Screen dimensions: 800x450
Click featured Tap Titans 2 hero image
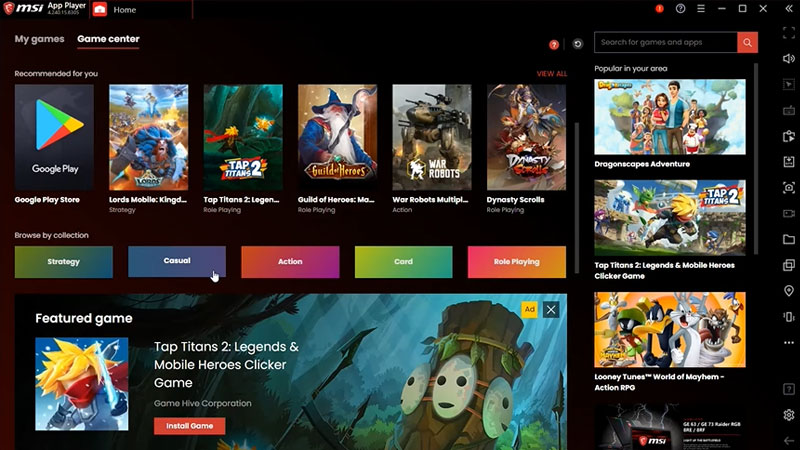point(82,384)
